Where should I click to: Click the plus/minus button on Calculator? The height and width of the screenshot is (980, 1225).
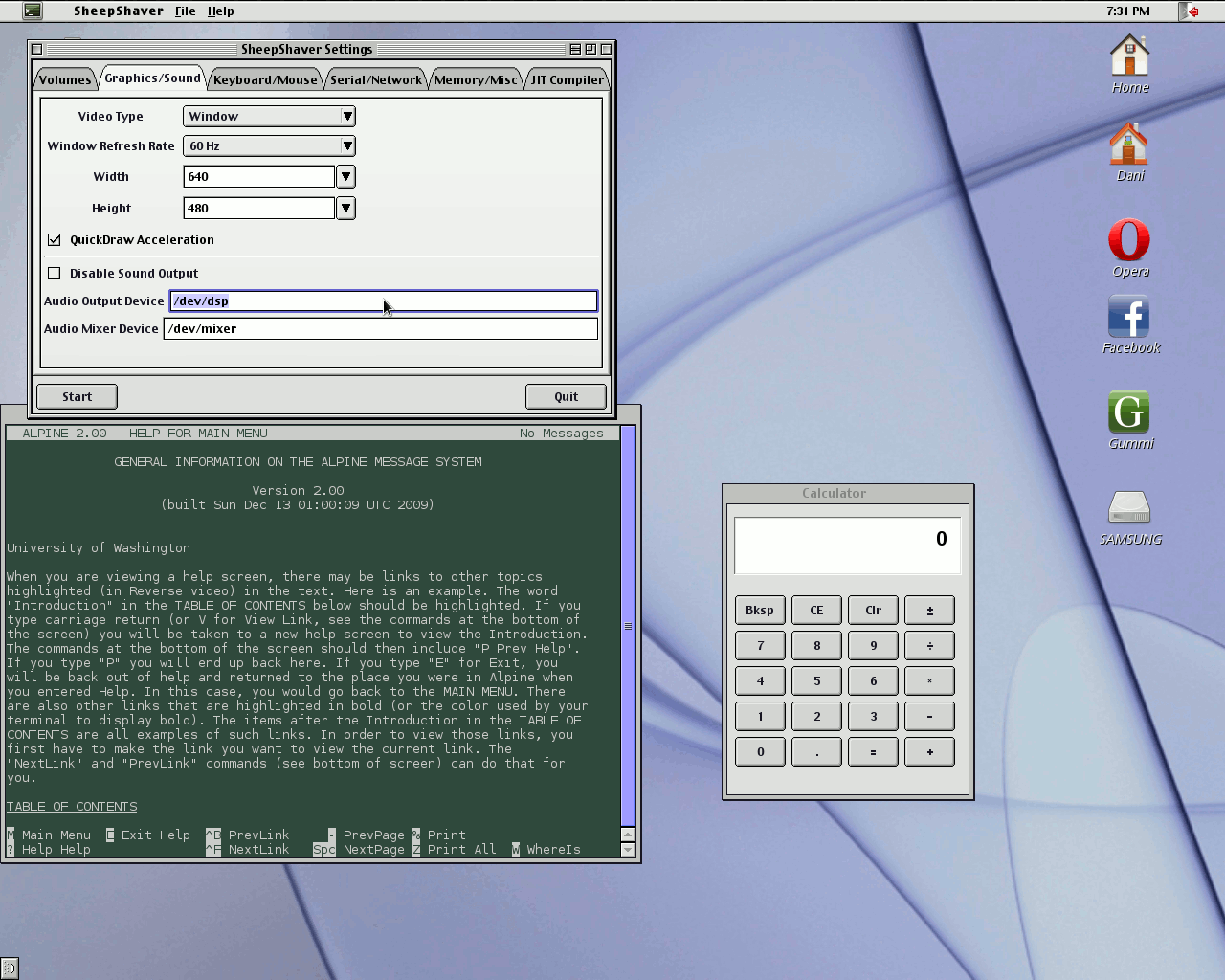coord(929,611)
